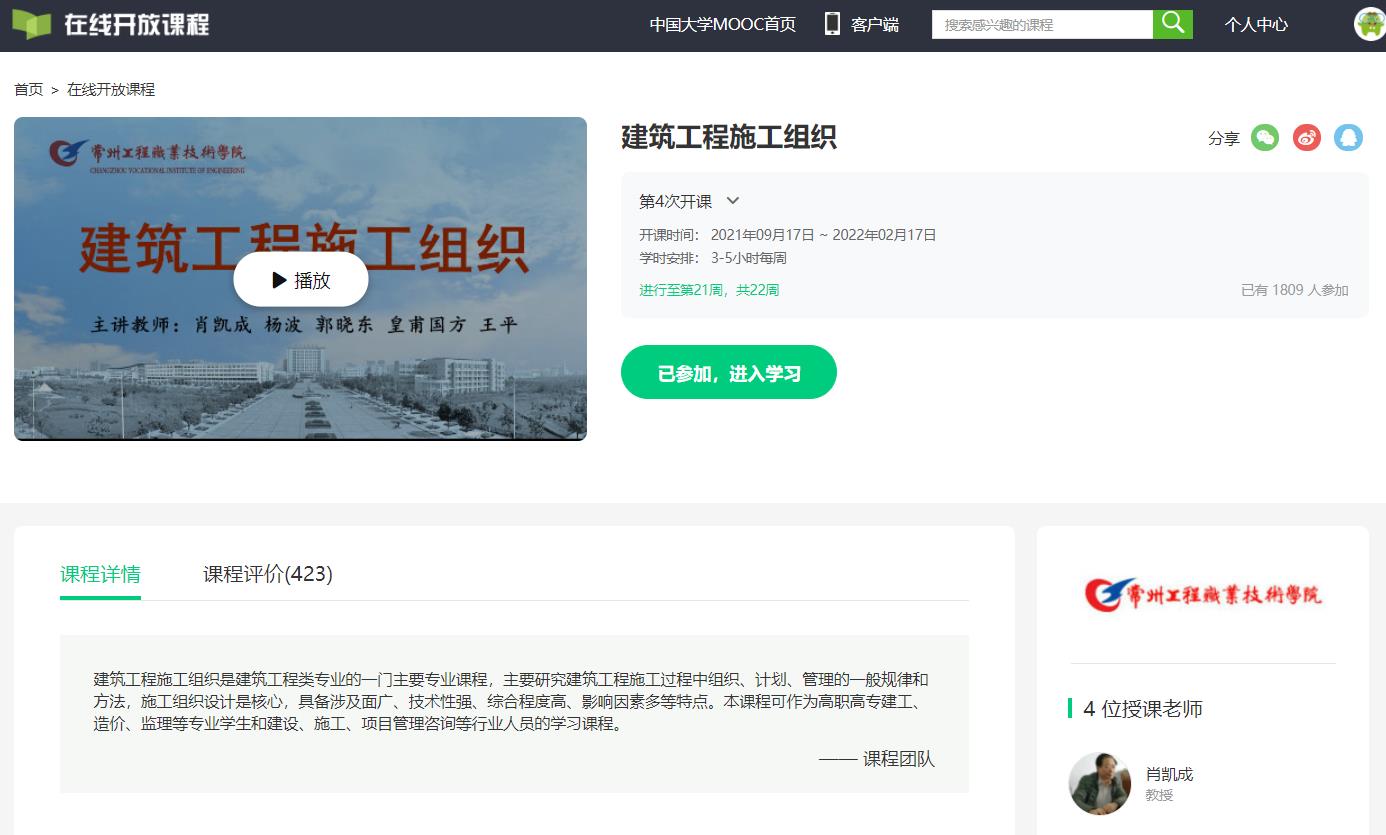Screen dimensions: 1386x835
Task: Click the user avatar icon
Action: [x=1370, y=24]
